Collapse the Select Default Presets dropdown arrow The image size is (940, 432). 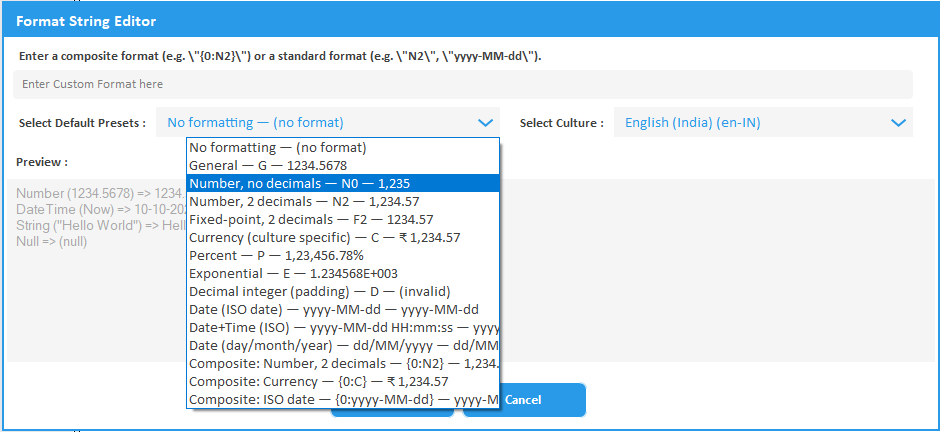(485, 123)
